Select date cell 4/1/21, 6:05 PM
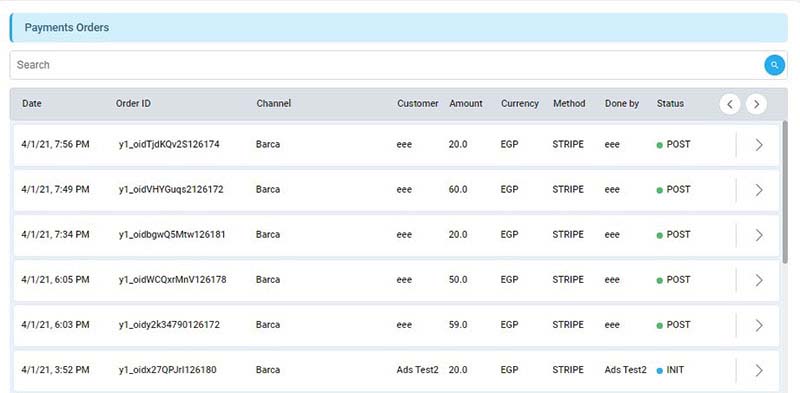Viewport: 800px width, 393px height. (55, 280)
